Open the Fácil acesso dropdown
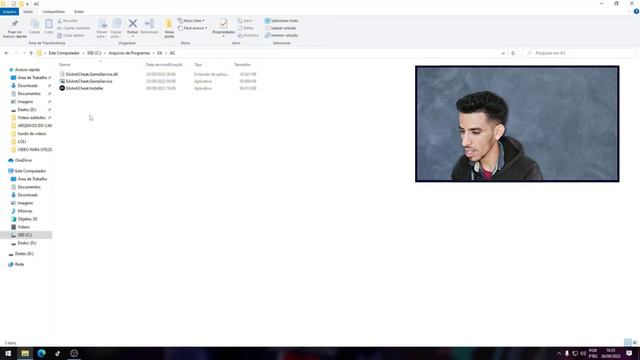 pos(193,28)
